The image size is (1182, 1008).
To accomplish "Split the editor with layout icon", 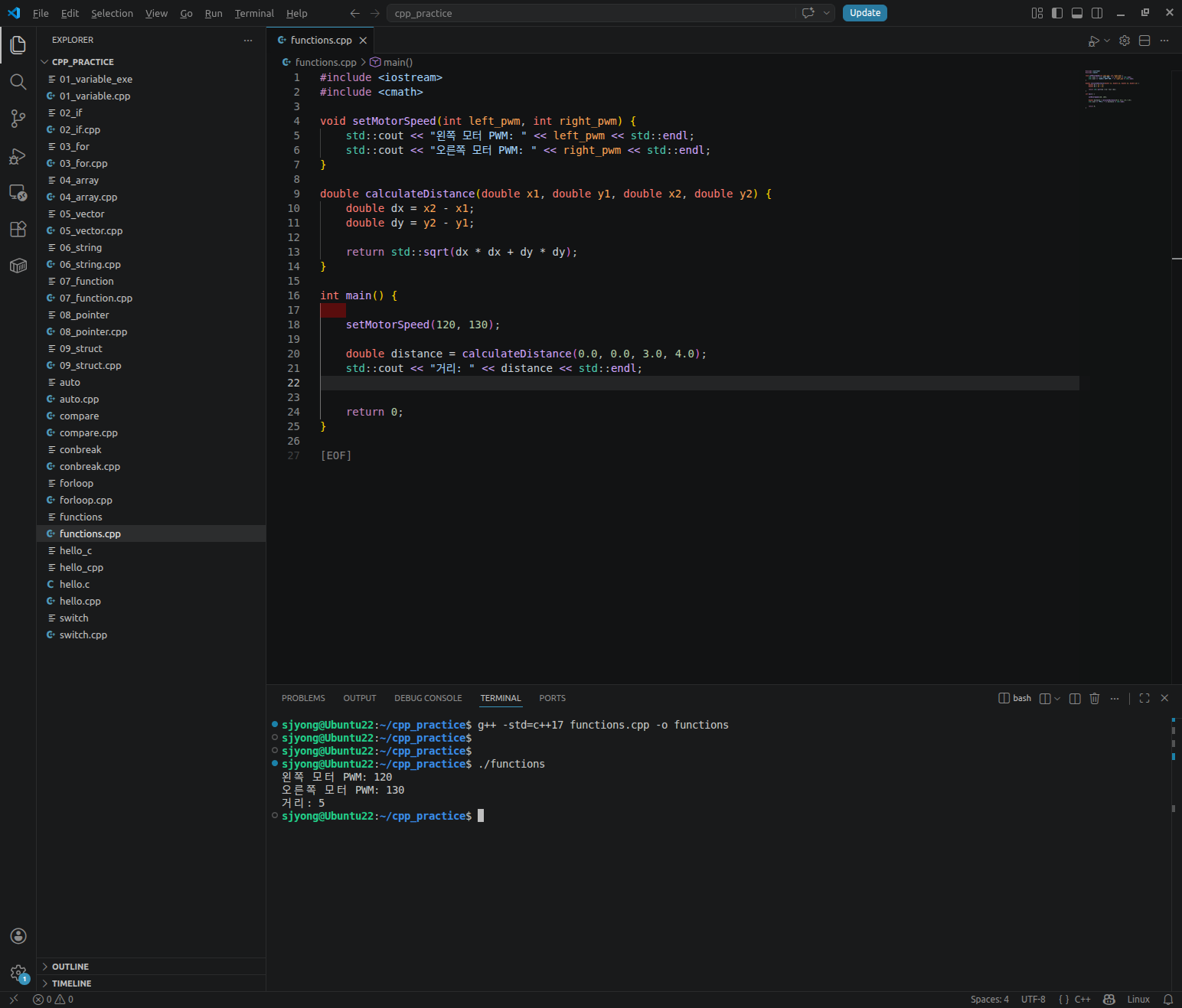I will point(1144,41).
